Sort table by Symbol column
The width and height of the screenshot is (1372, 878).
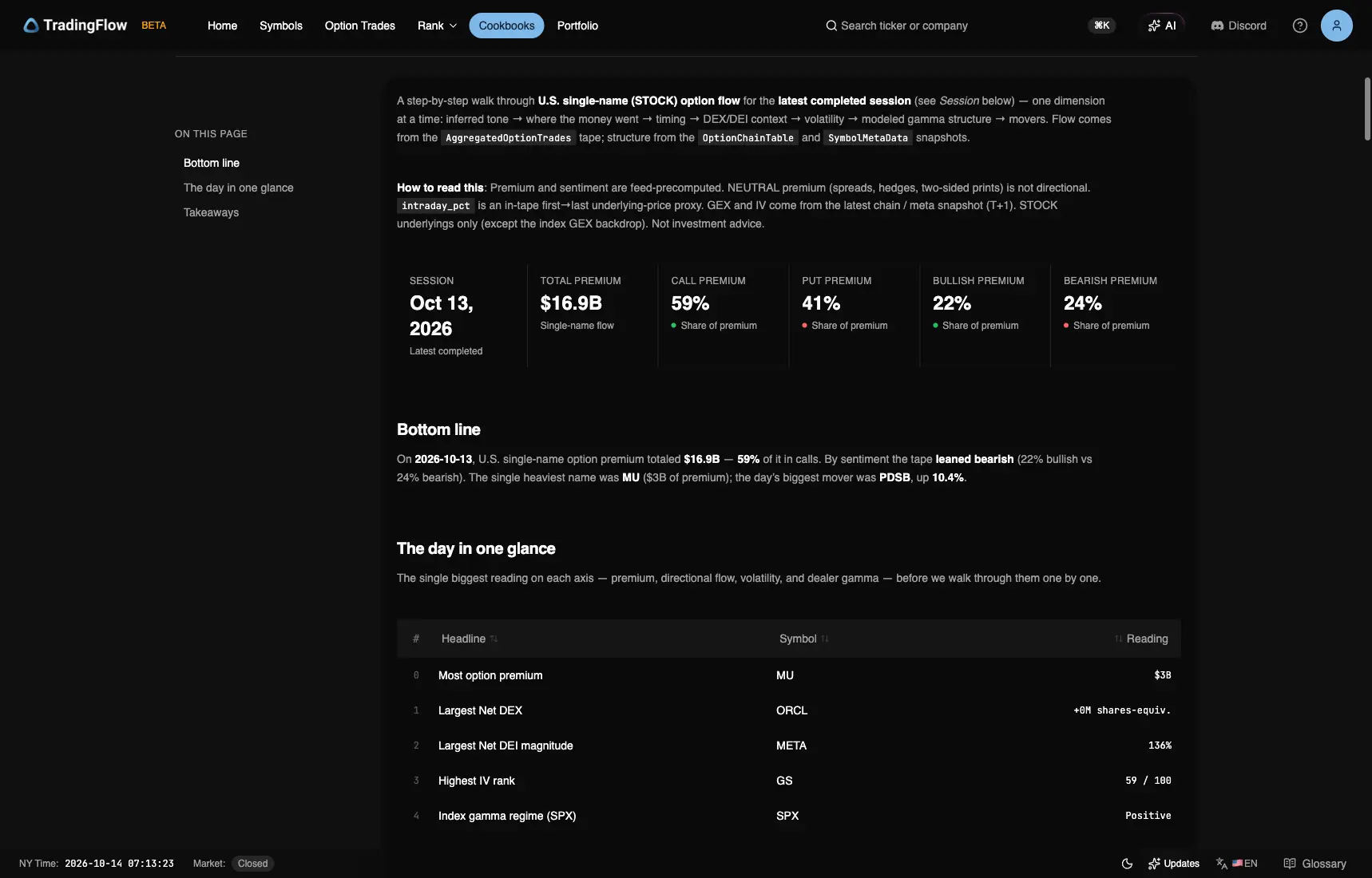(804, 639)
